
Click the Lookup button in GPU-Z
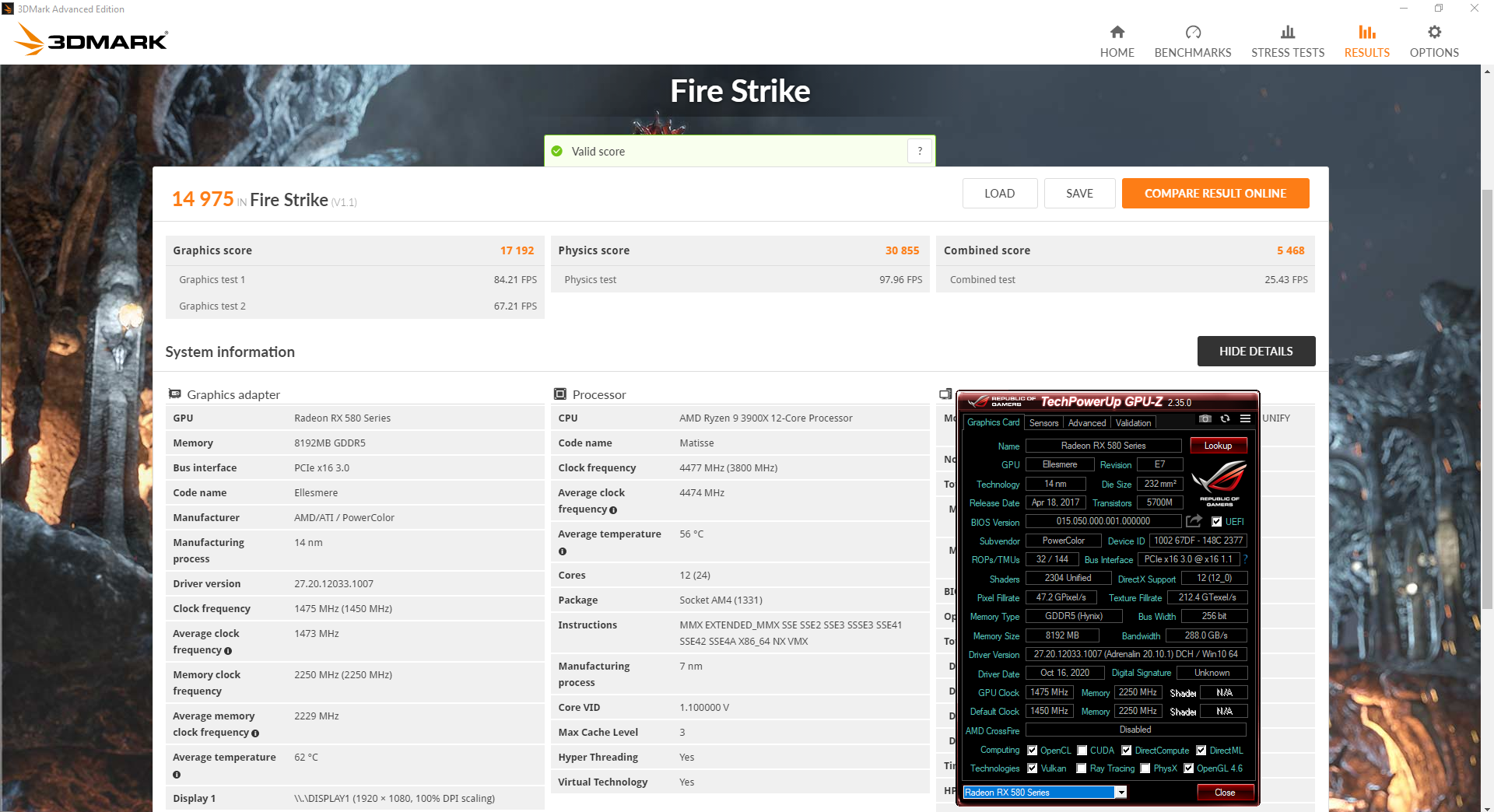coord(1218,446)
